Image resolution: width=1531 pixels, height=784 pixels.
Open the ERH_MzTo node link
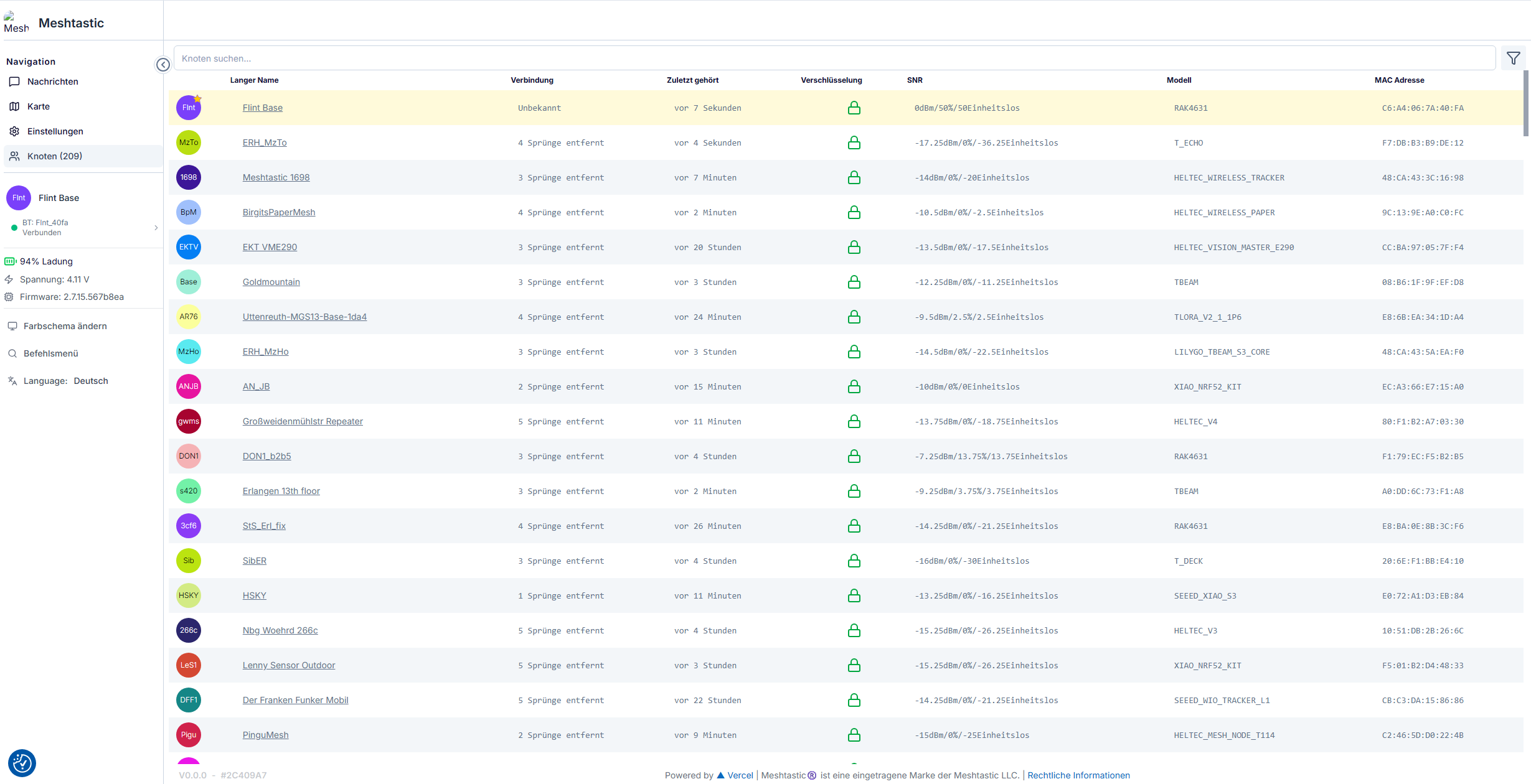(265, 142)
